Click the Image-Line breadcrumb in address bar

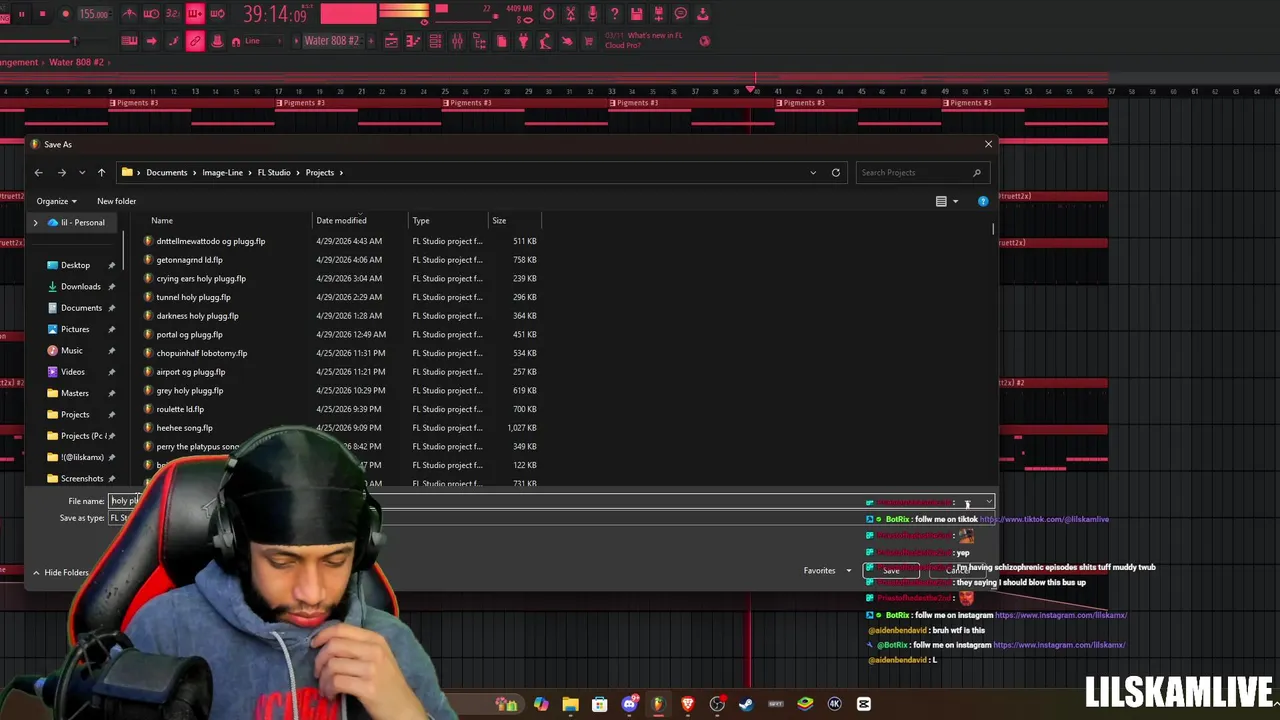(222, 172)
